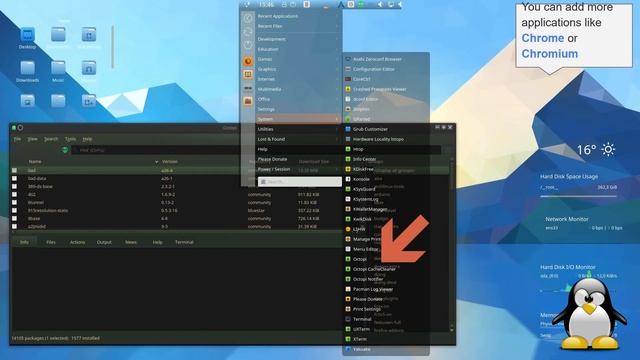This screenshot has height=360, width=640.
Task: Launch Konsole from System submenu
Action: [361, 179]
